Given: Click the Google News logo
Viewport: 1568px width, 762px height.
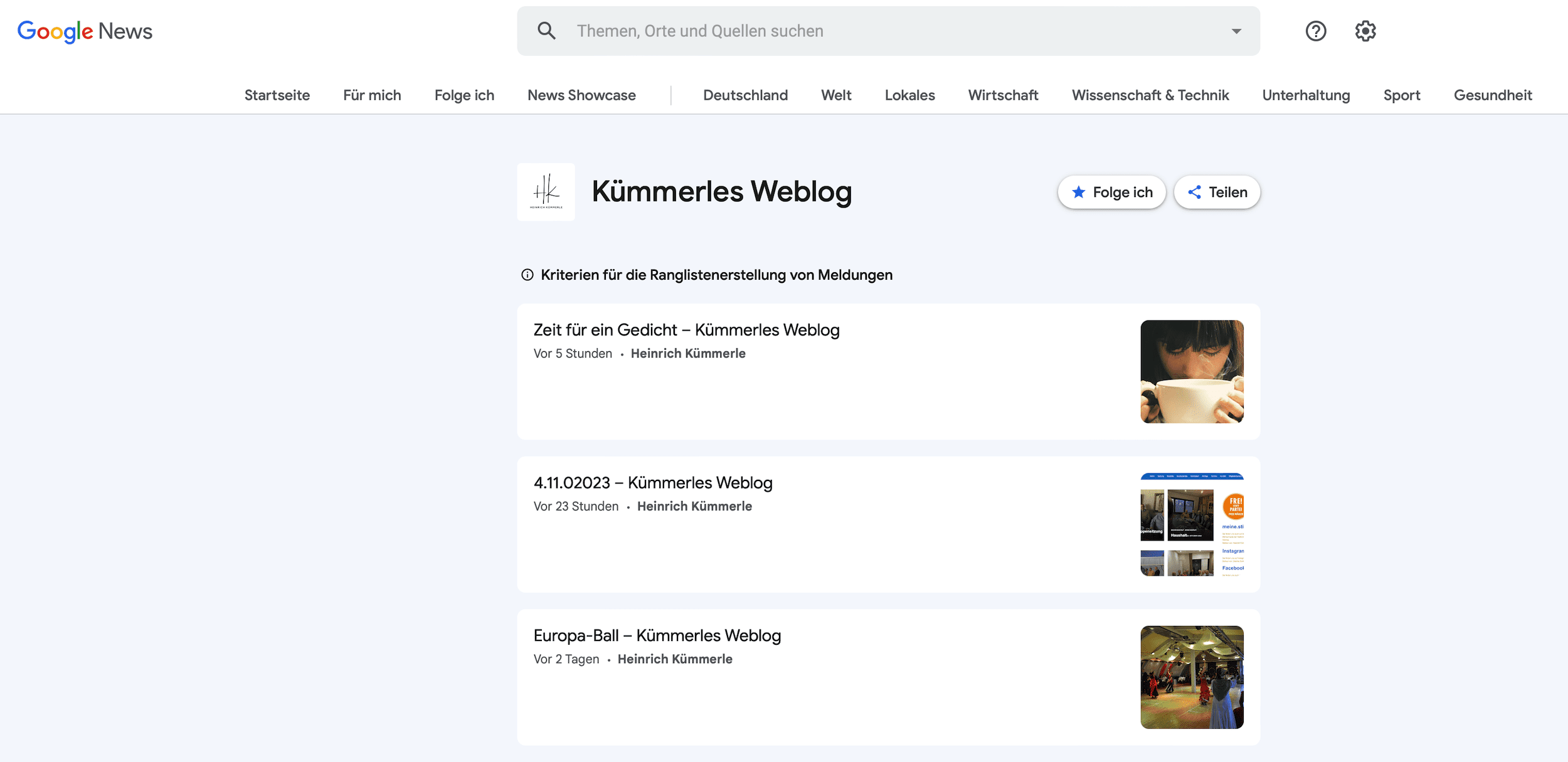Looking at the screenshot, I should click(x=85, y=31).
